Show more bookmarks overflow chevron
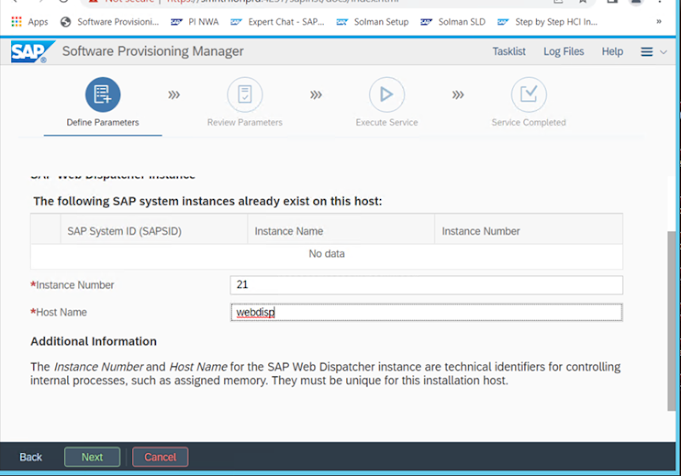Image resolution: width=681 pixels, height=476 pixels. tap(659, 21)
